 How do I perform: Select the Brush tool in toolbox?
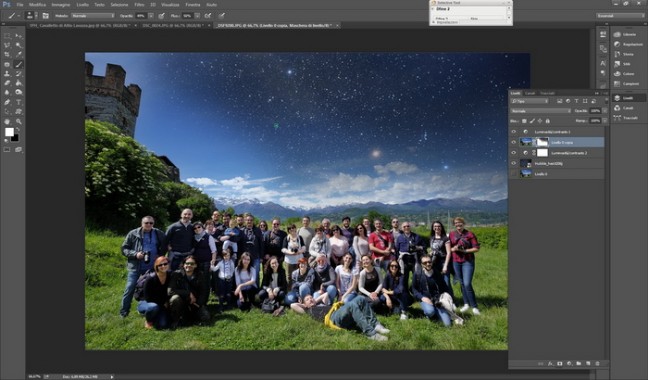[x=19, y=64]
